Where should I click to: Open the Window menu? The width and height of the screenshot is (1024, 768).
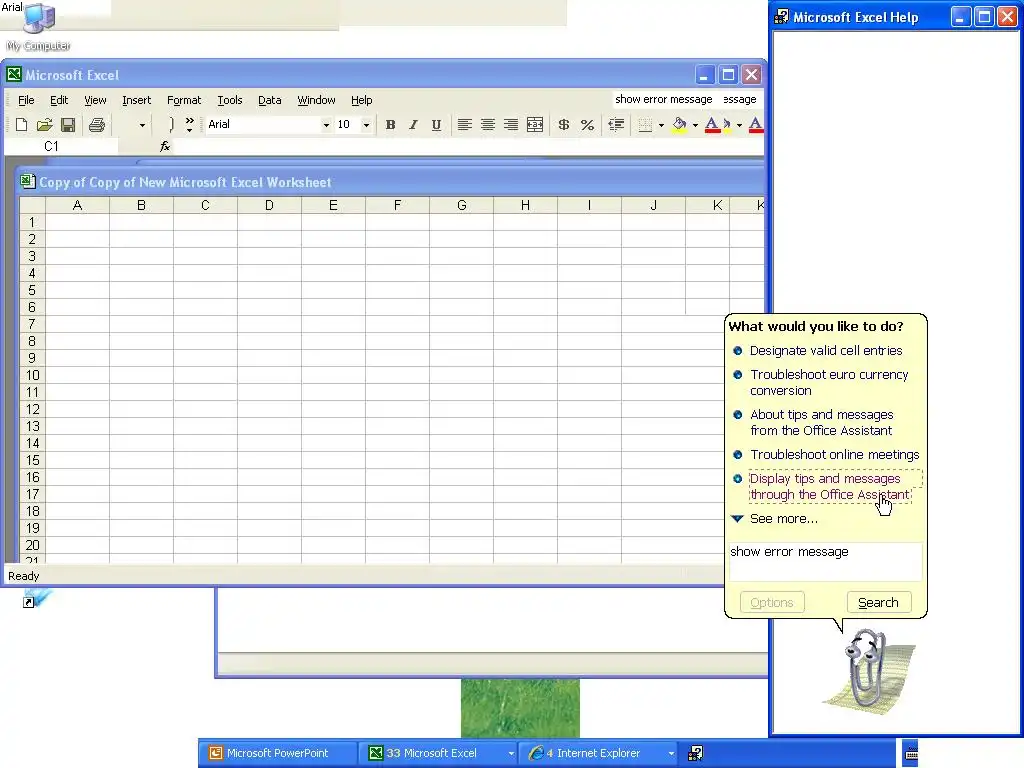316,100
